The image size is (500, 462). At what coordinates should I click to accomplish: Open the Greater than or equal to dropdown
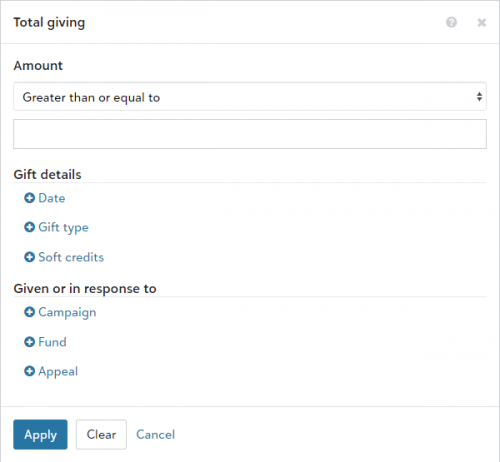pyautogui.click(x=250, y=97)
